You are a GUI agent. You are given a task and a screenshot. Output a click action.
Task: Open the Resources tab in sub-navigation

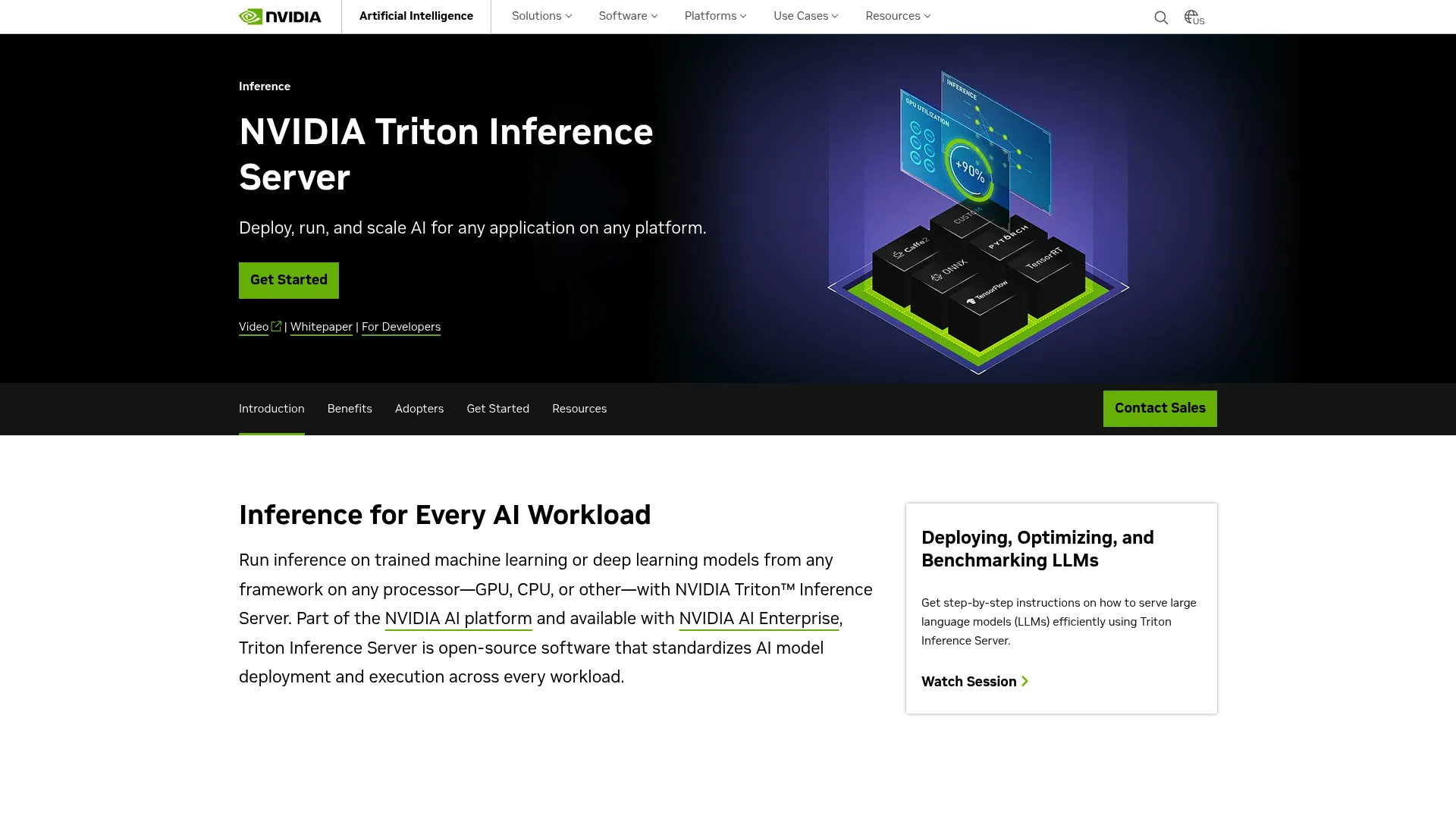579,409
